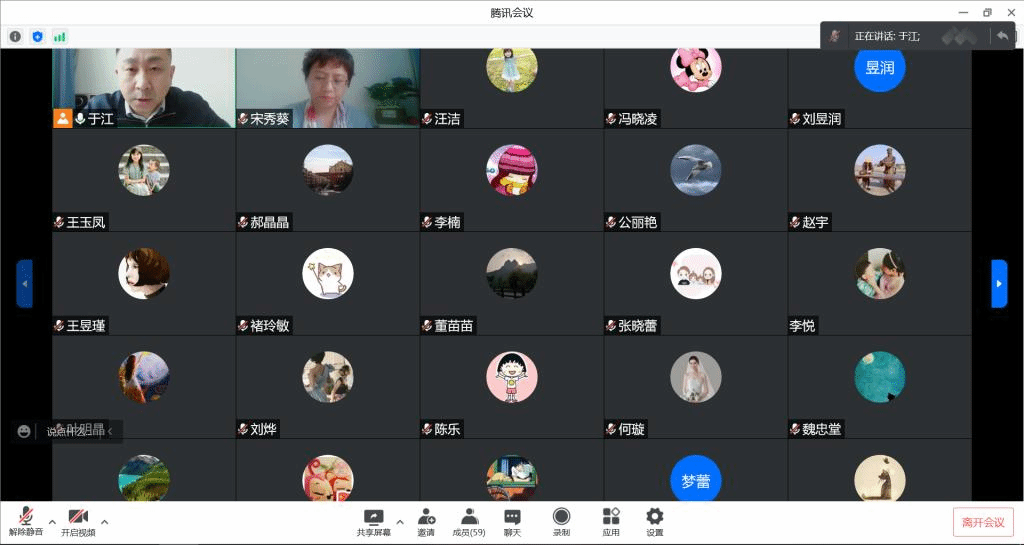Open 设置 settings gear
Viewport: 1024px width, 545px height.
654,518
